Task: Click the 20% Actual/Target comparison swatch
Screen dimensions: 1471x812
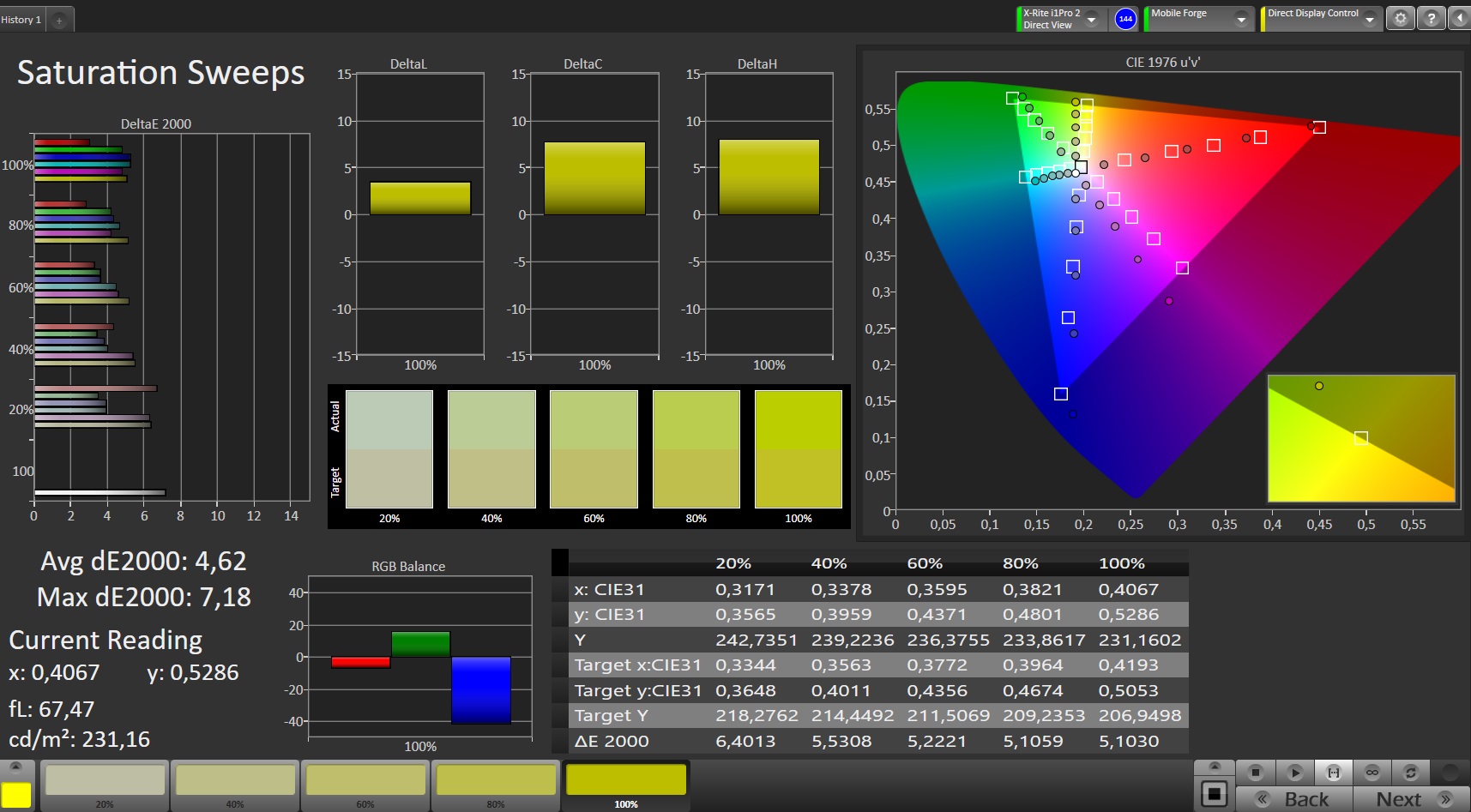Action: coord(389,449)
